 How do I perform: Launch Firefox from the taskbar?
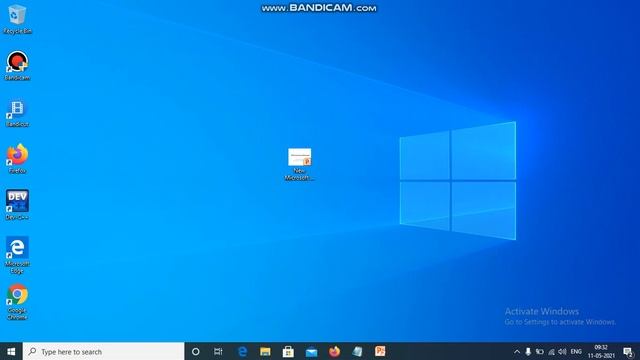tap(334, 351)
